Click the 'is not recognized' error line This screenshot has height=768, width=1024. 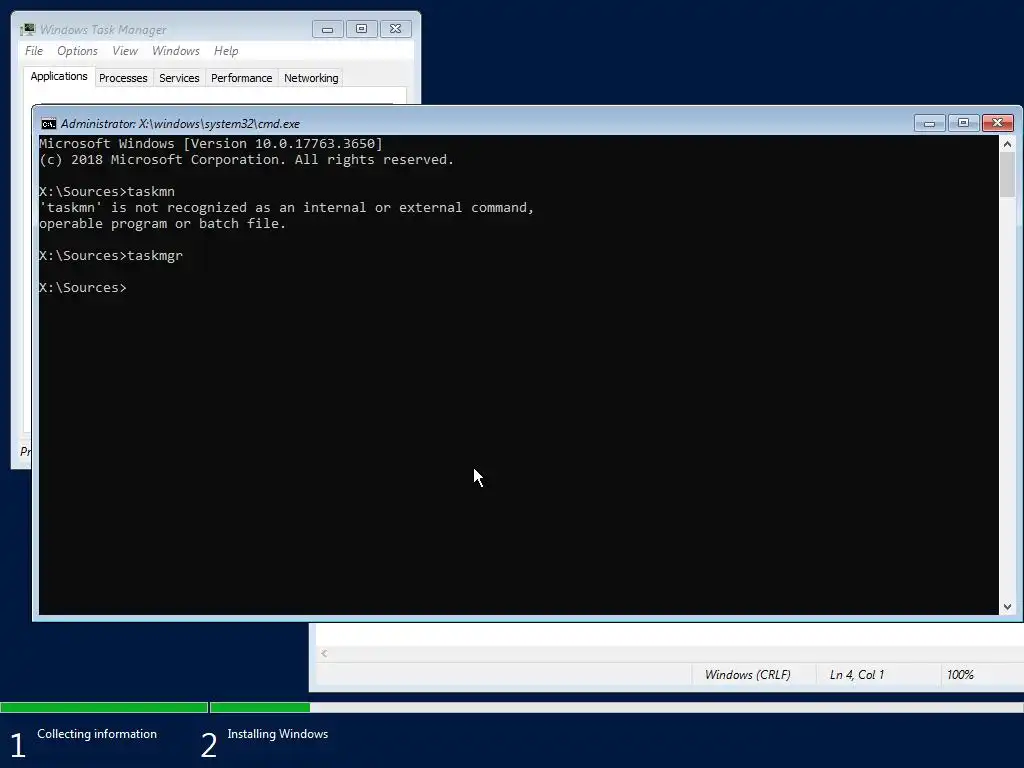[x=287, y=208]
